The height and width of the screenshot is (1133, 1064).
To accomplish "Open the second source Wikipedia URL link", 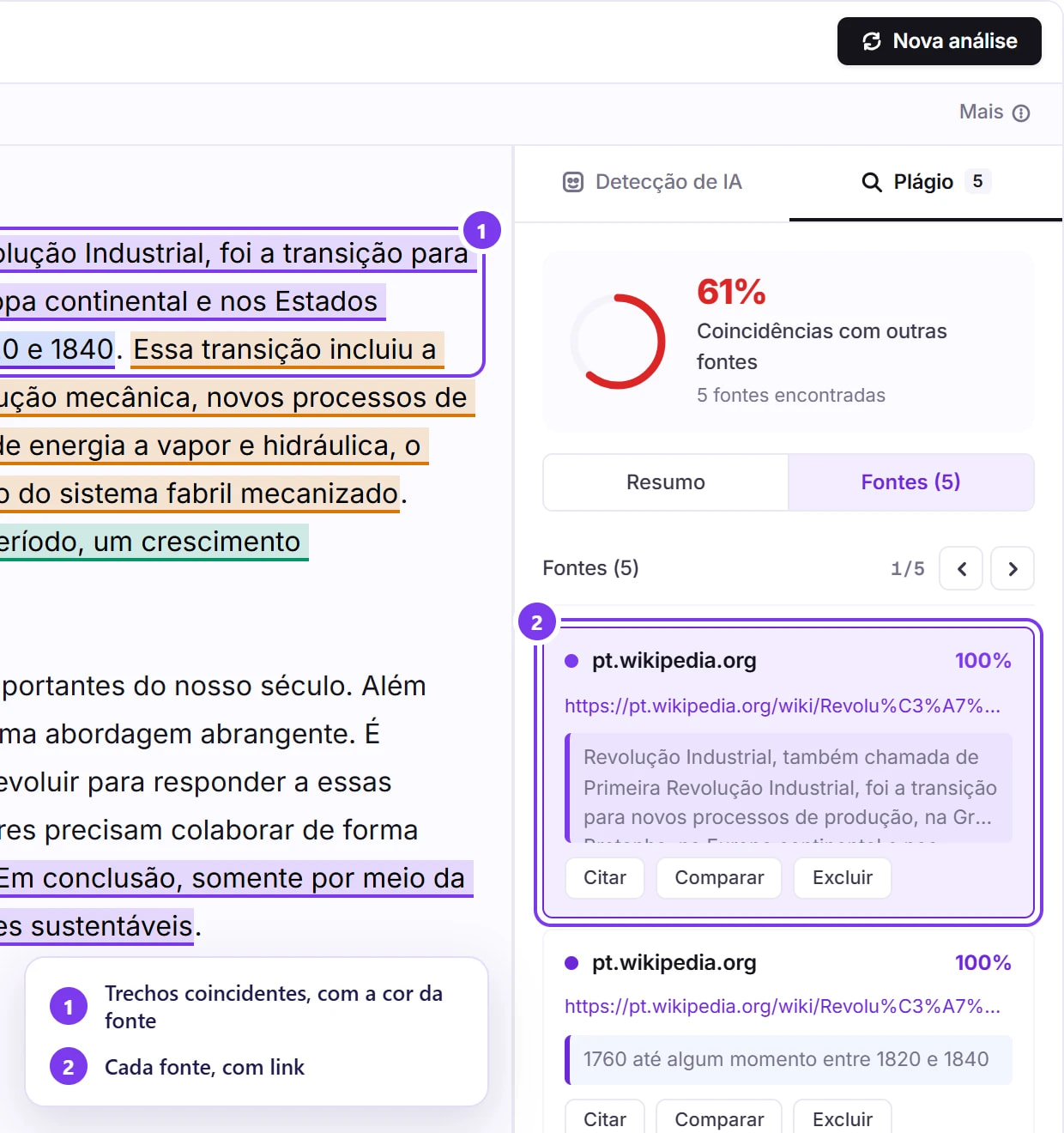I will [x=783, y=1006].
